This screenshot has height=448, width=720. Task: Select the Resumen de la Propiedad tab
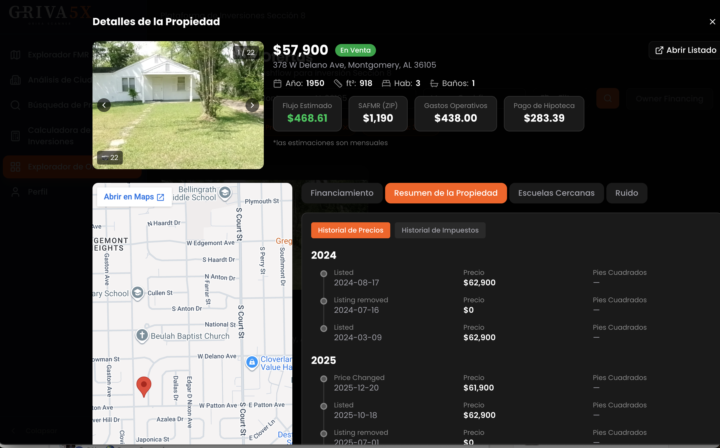tap(446, 193)
